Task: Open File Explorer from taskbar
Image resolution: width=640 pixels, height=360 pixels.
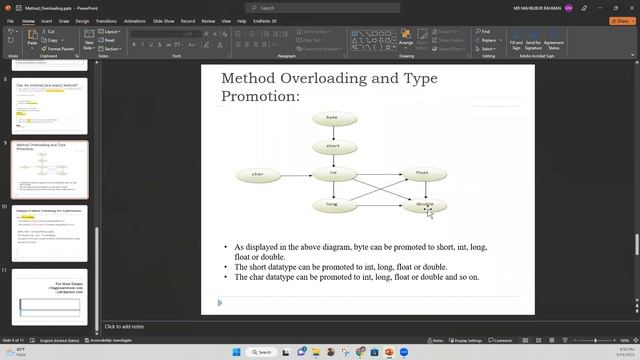Action: click(316, 352)
